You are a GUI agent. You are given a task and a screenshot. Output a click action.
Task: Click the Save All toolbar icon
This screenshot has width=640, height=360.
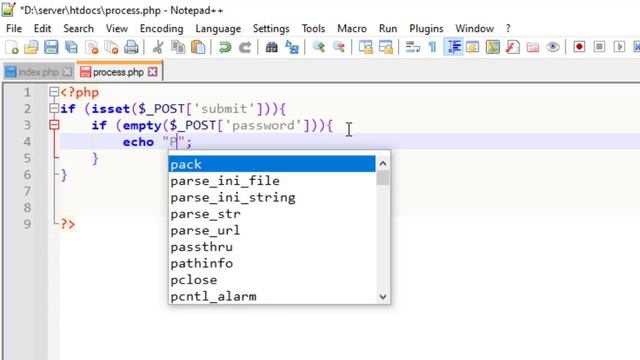point(71,47)
